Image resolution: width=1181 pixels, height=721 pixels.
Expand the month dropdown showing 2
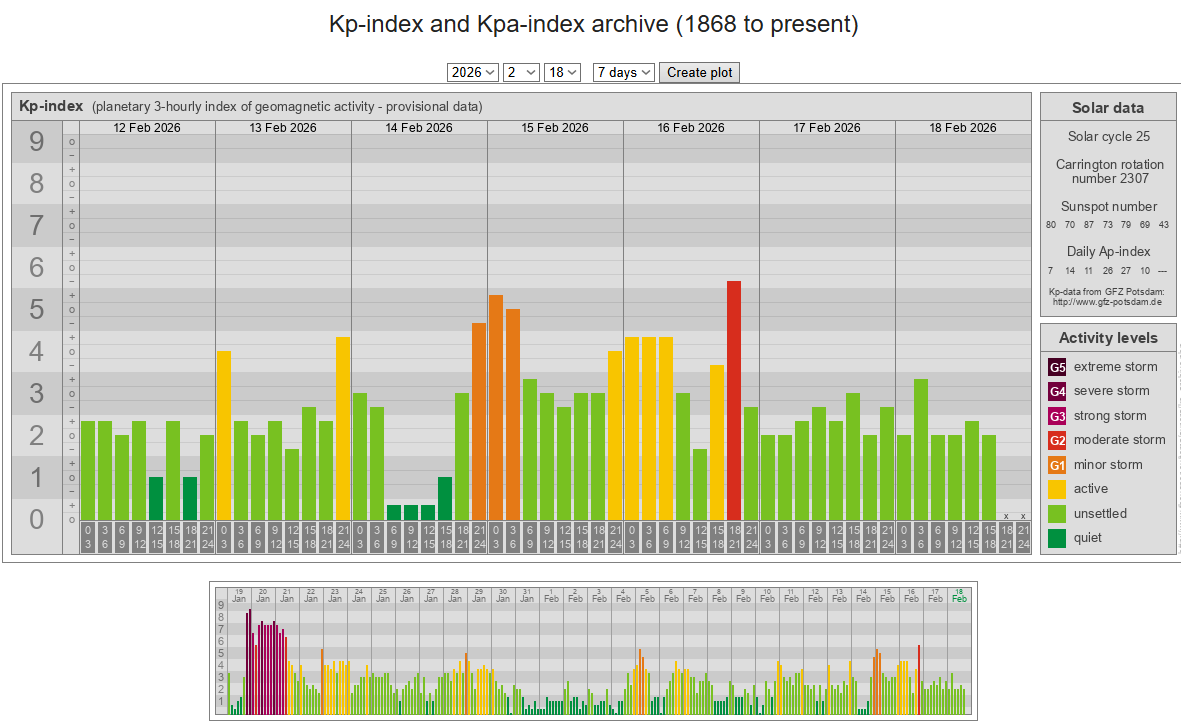(x=521, y=72)
